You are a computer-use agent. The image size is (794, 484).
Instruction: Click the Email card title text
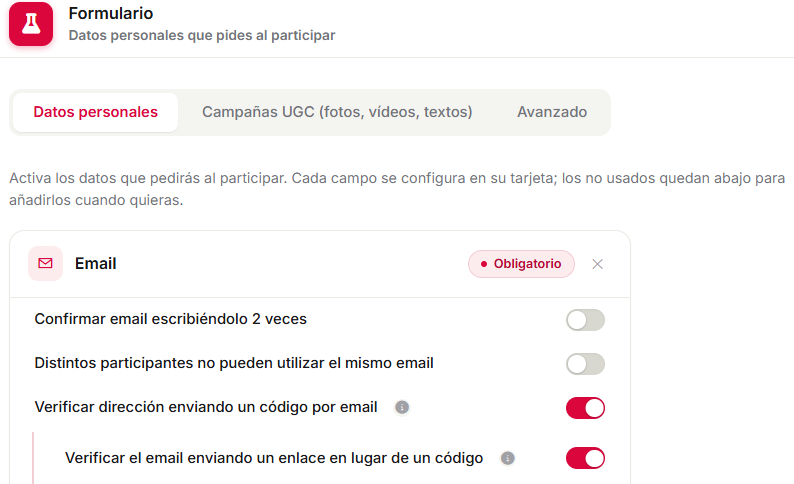[96, 263]
